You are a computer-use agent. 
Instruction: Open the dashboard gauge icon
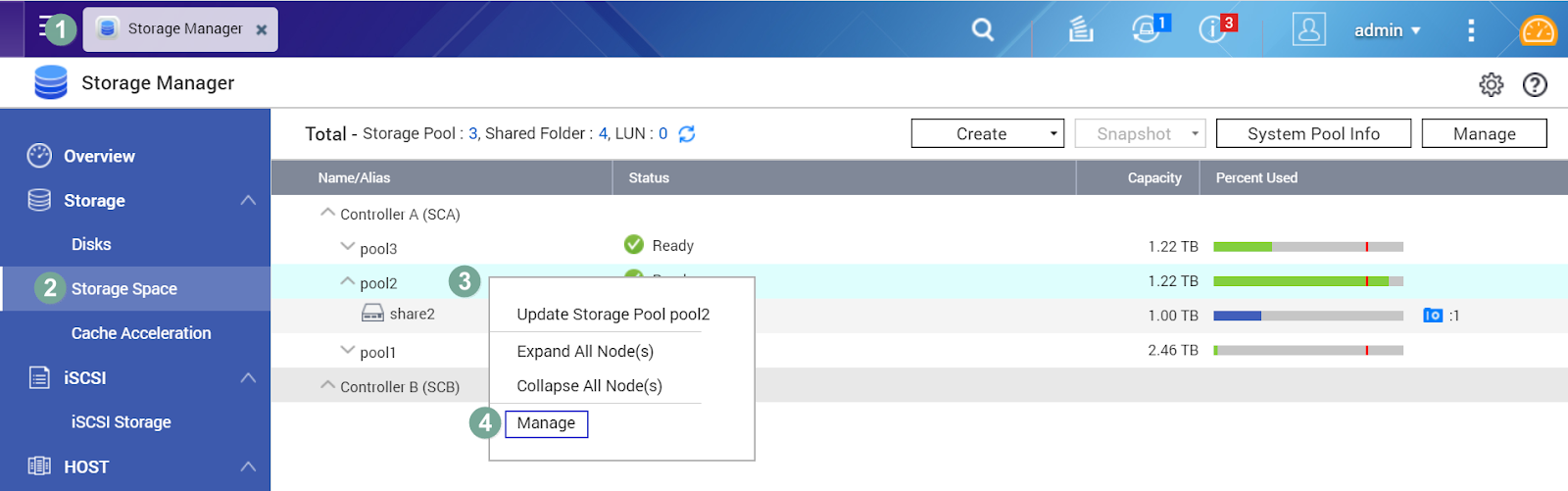[x=1537, y=30]
